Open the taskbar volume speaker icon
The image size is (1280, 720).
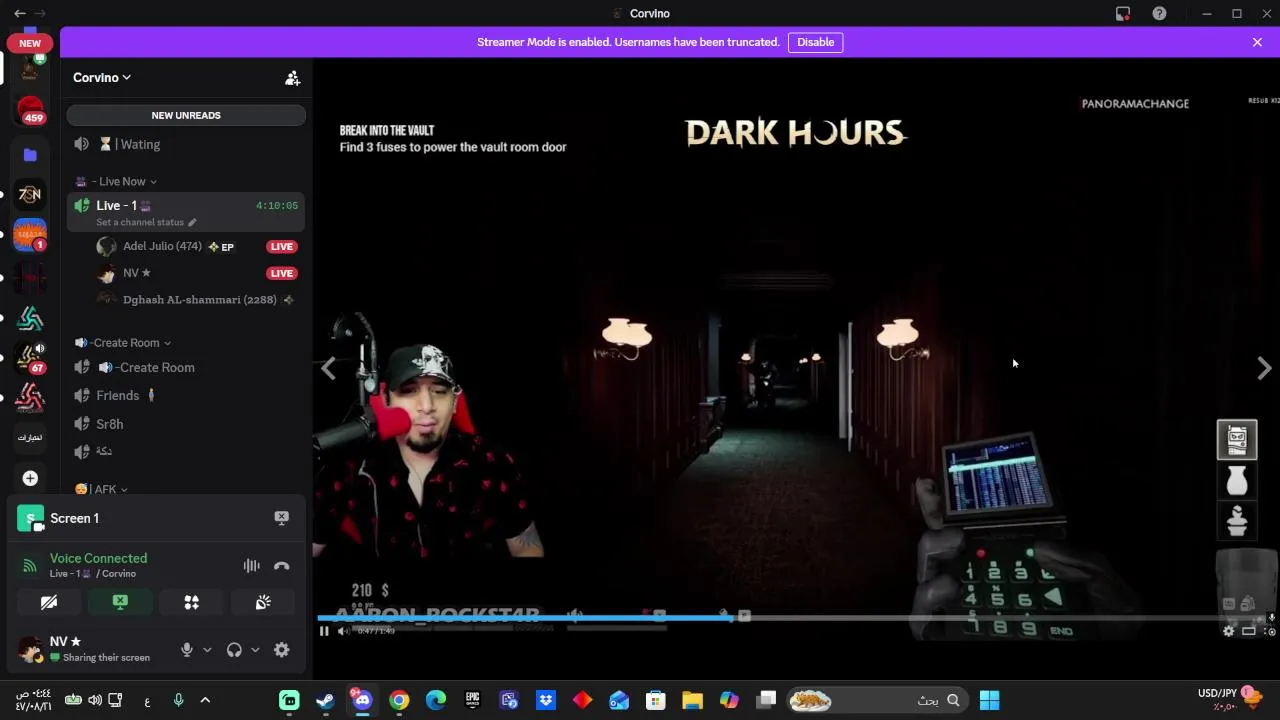[x=94, y=700]
